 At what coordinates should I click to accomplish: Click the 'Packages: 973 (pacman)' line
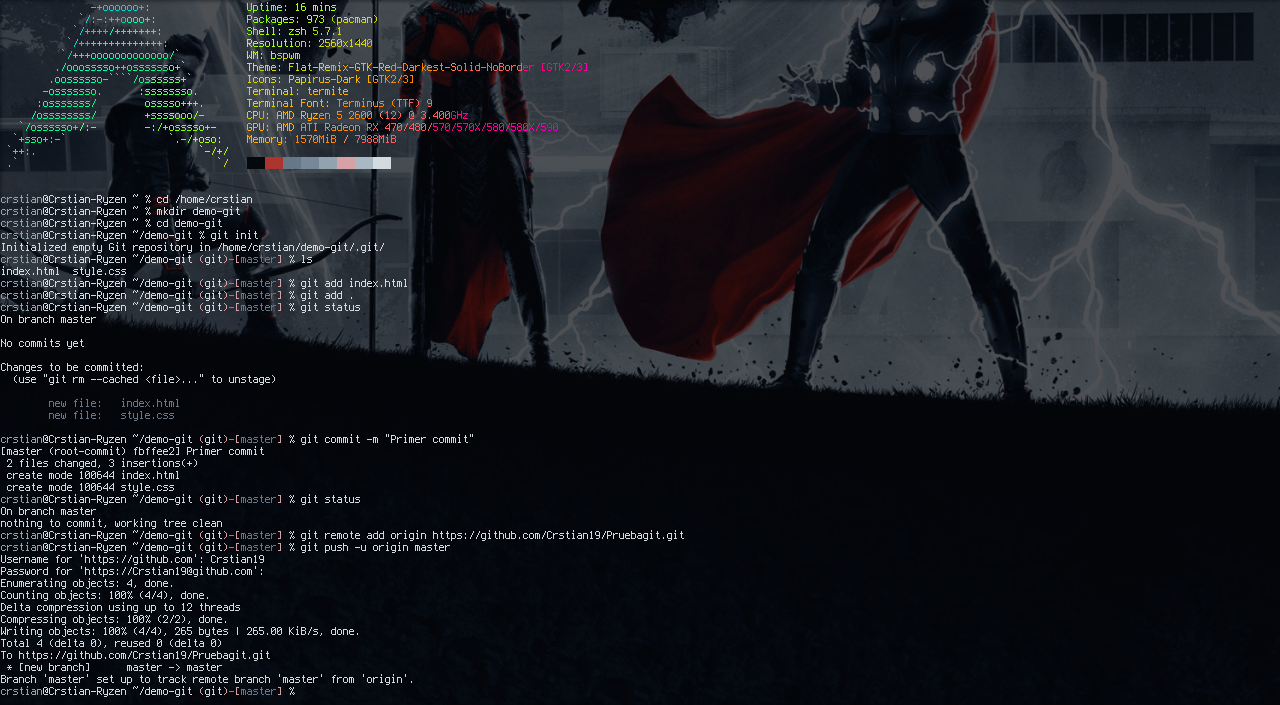[x=312, y=20]
